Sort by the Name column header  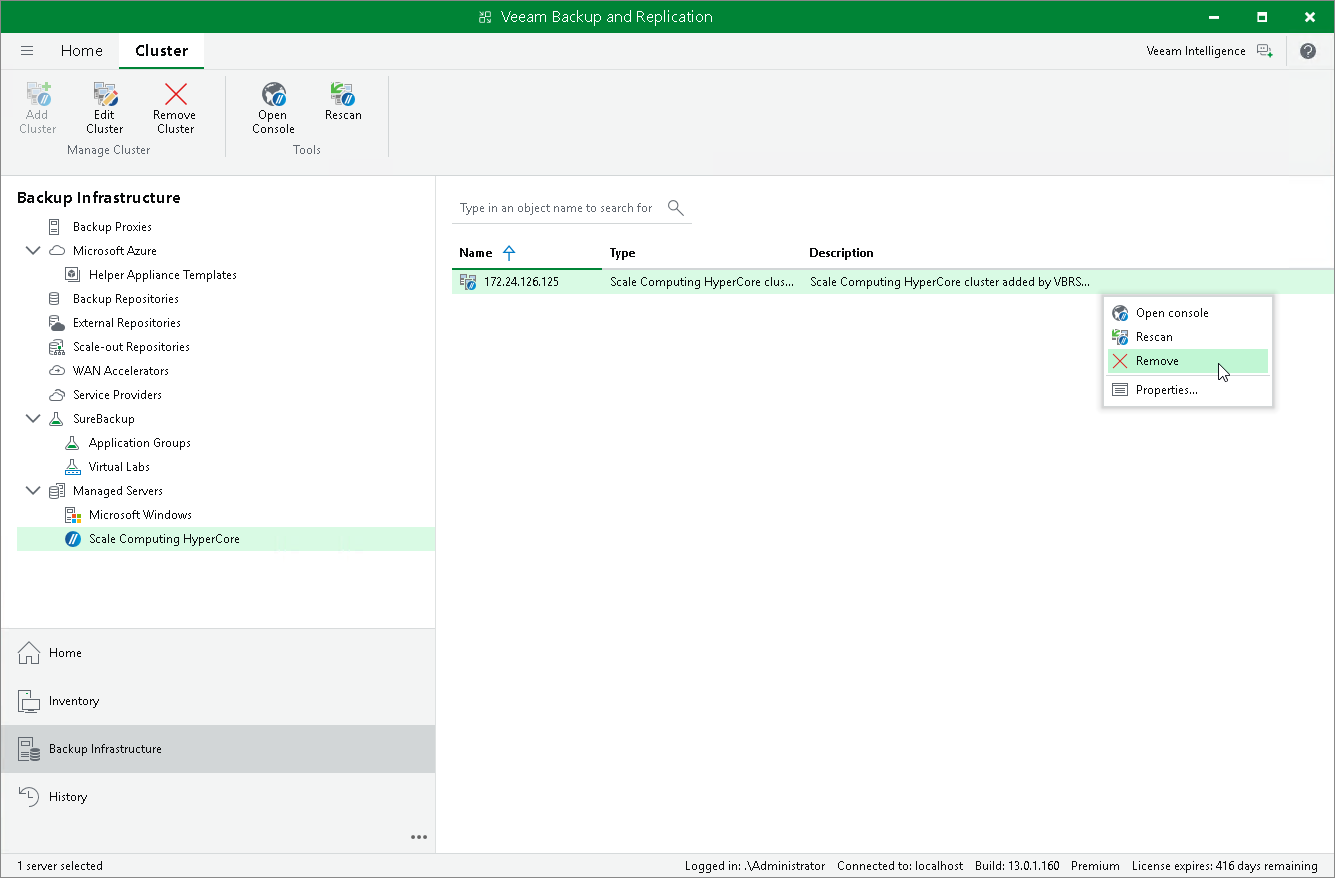527,253
